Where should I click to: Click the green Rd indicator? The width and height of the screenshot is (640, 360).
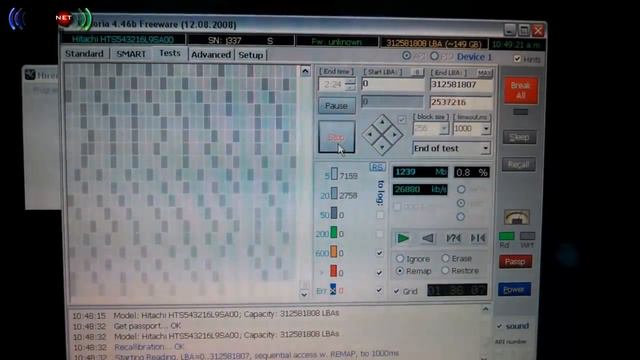tap(507, 236)
